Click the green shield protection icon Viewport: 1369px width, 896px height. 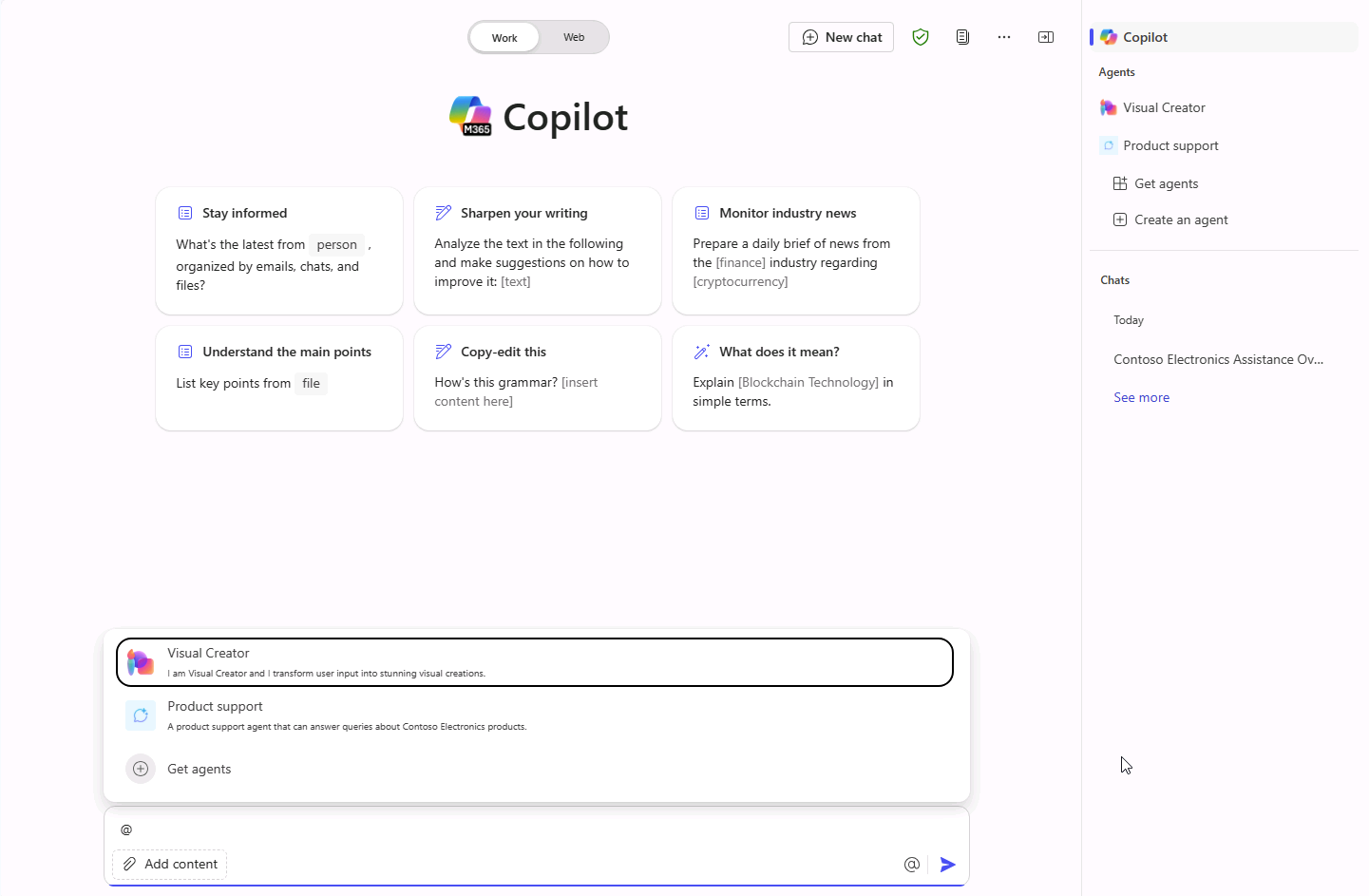[920, 37]
